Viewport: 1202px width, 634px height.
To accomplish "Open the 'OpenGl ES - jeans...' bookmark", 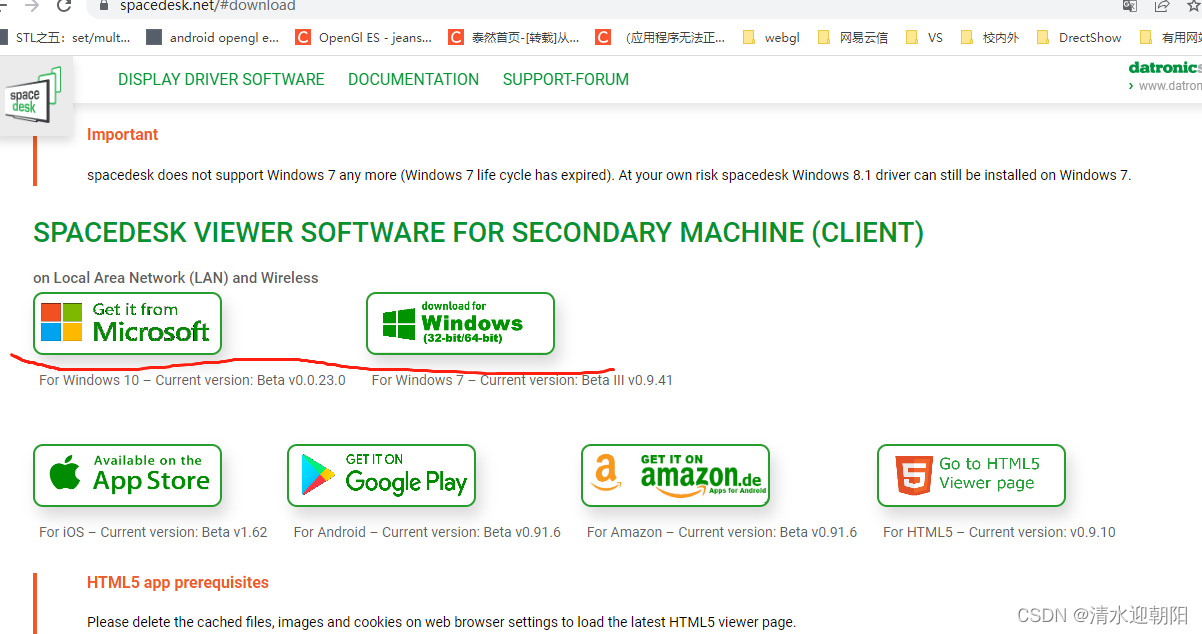I will pyautogui.click(x=364, y=38).
